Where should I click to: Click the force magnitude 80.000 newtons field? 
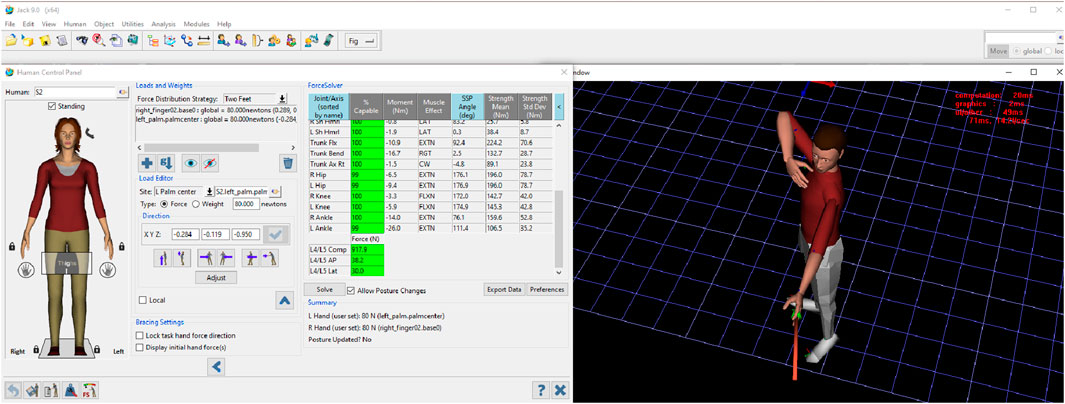(247, 204)
